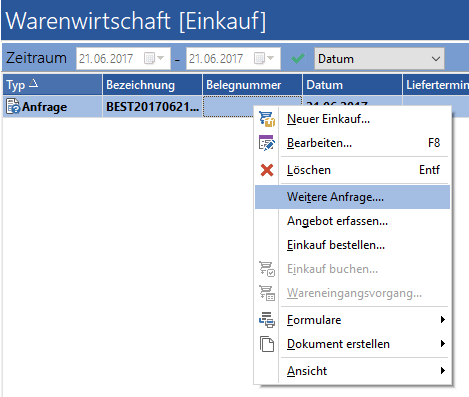Open the Ansicht menu entry
Image resolution: width=469 pixels, height=397 pixels.
tap(352, 371)
